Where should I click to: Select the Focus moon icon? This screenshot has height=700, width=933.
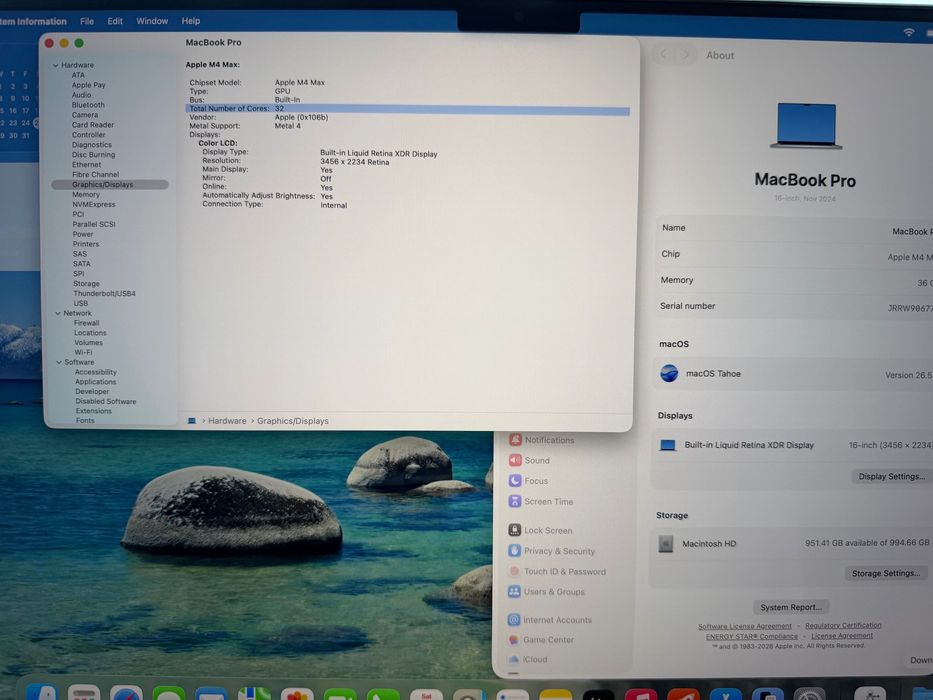click(515, 480)
